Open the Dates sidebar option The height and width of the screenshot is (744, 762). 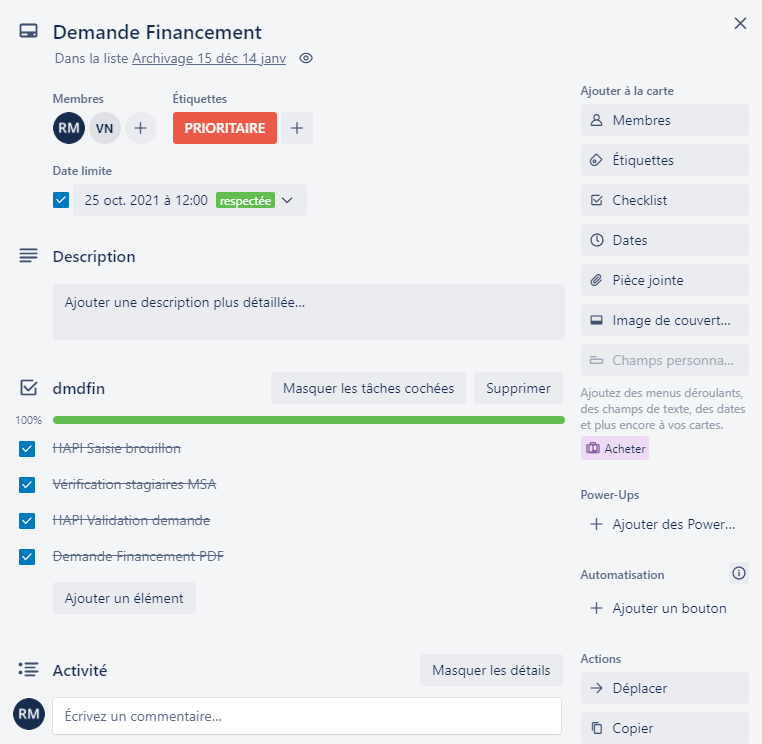664,240
